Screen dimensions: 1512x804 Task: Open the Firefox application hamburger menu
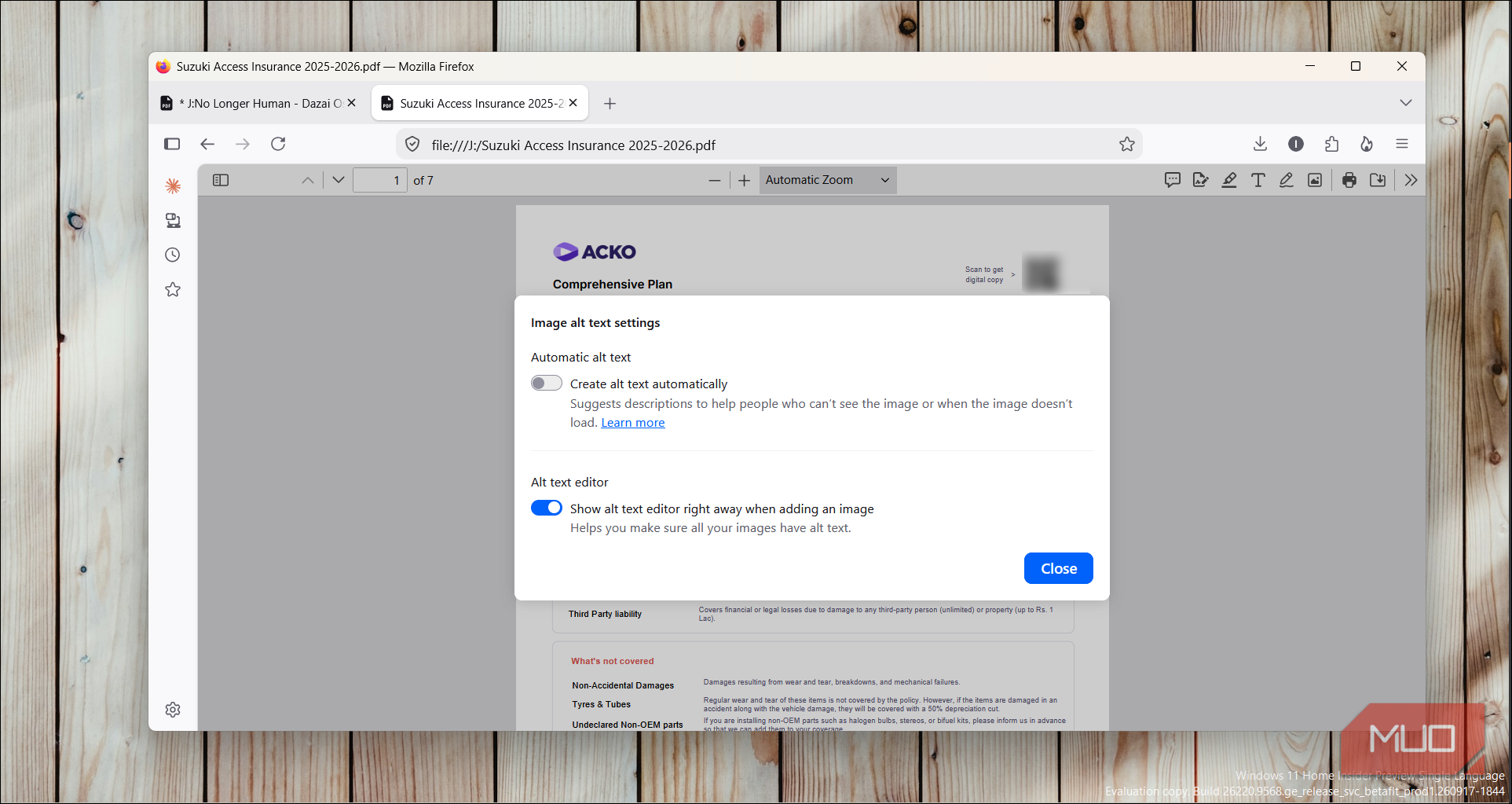tap(1402, 144)
